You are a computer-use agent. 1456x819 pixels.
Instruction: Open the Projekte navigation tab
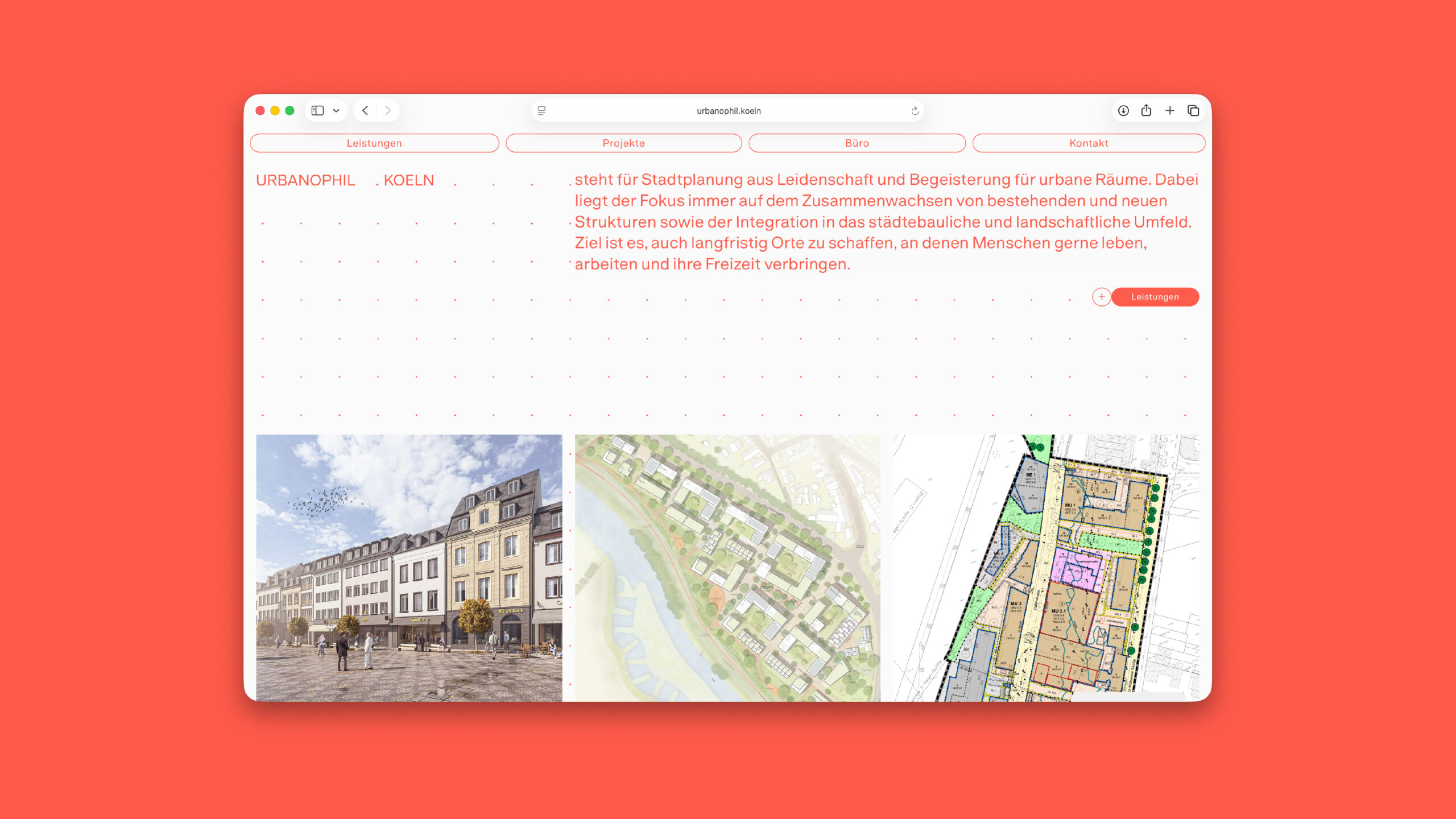(624, 143)
